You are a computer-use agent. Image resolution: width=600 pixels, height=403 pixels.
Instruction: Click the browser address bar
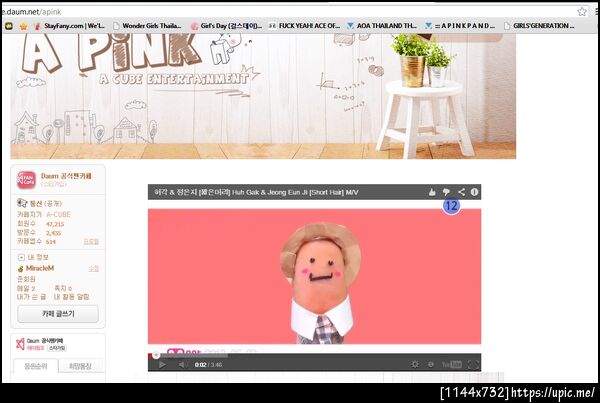pos(287,11)
